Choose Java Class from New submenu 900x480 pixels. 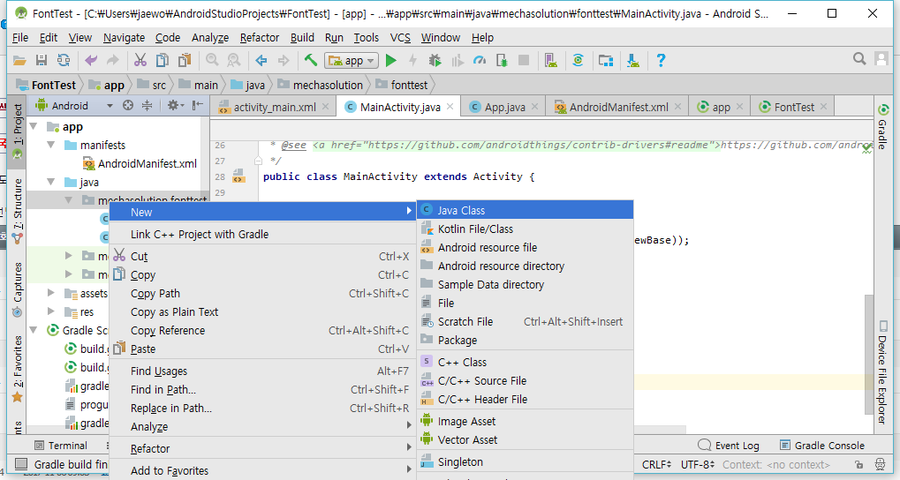pyautogui.click(x=525, y=210)
